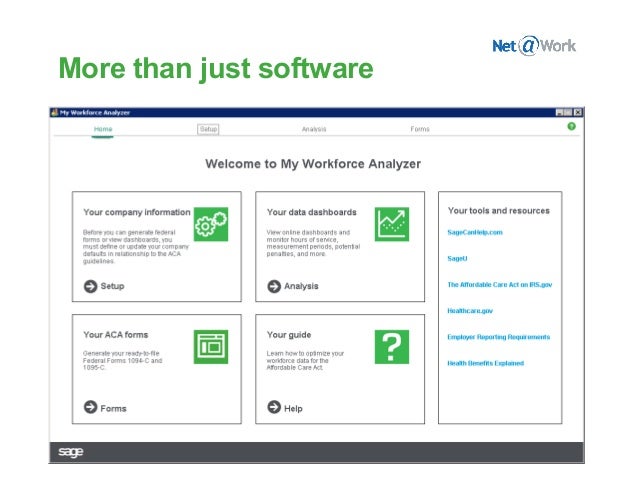638x493 pixels.
Task: Open the SageU resource link
Action: pos(457,258)
